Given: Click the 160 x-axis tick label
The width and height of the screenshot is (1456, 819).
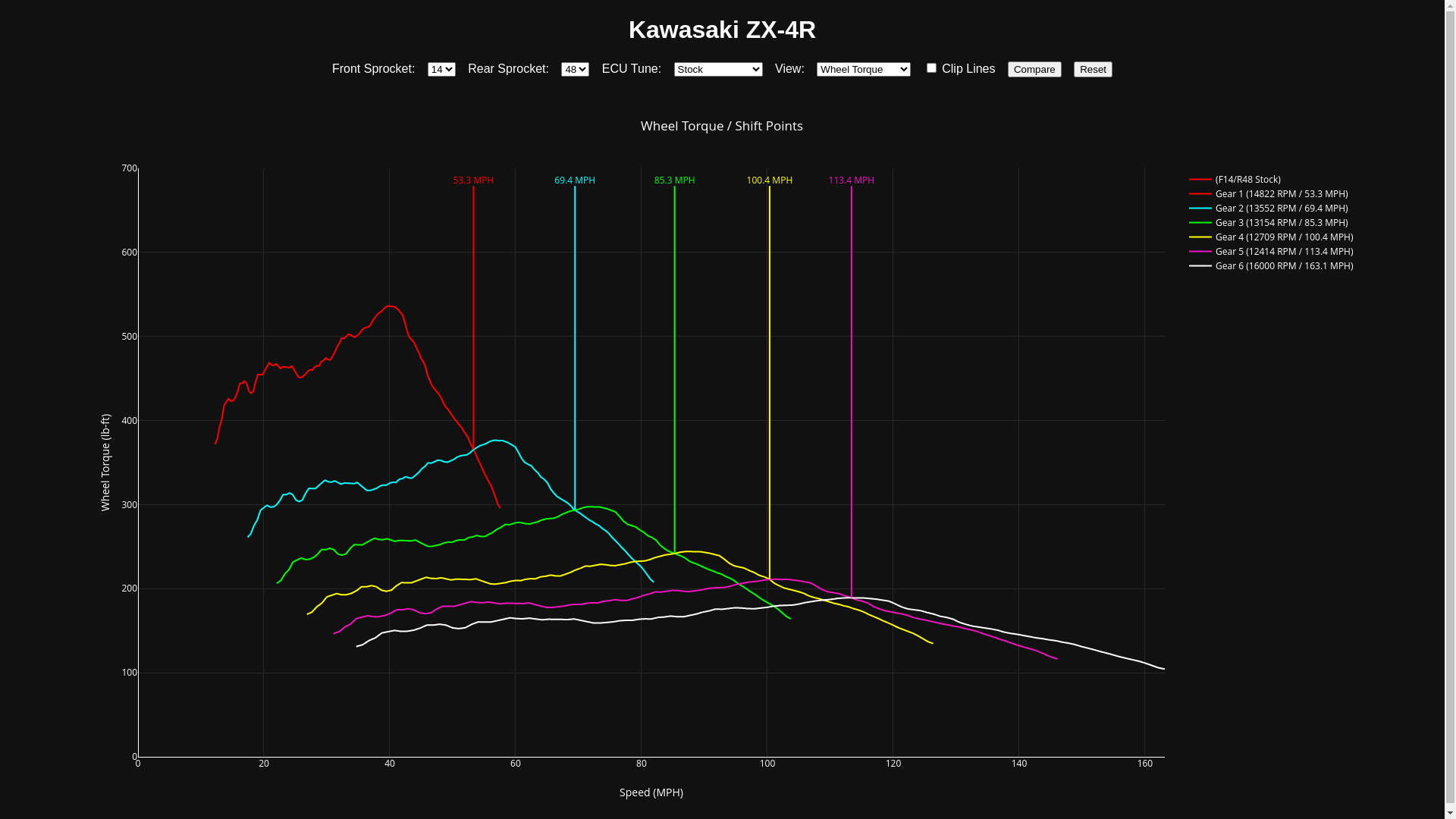Looking at the screenshot, I should (1144, 764).
